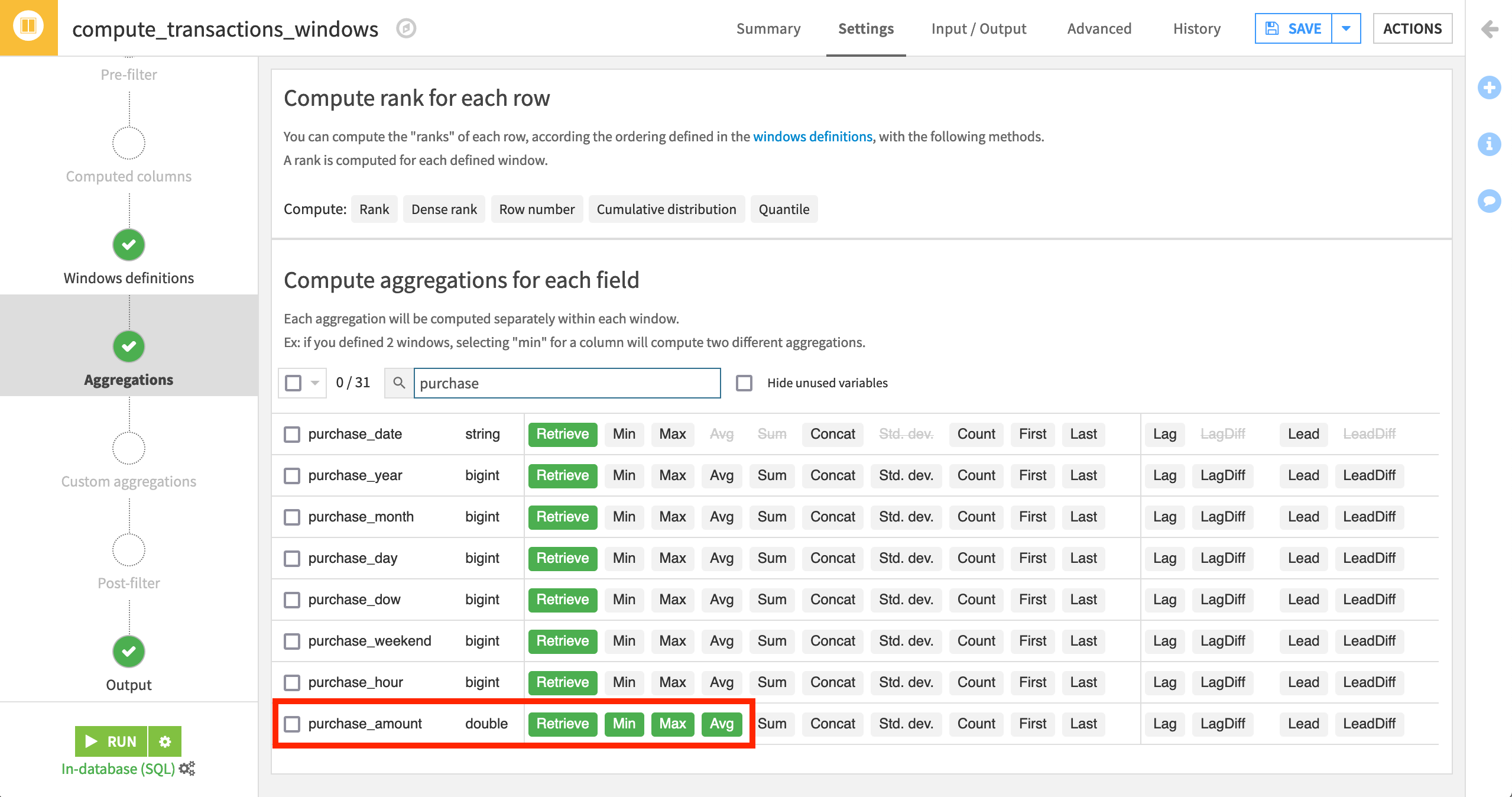Viewport: 1512px width, 797px height.
Task: Click the gear icon next to RUN
Action: click(x=165, y=741)
